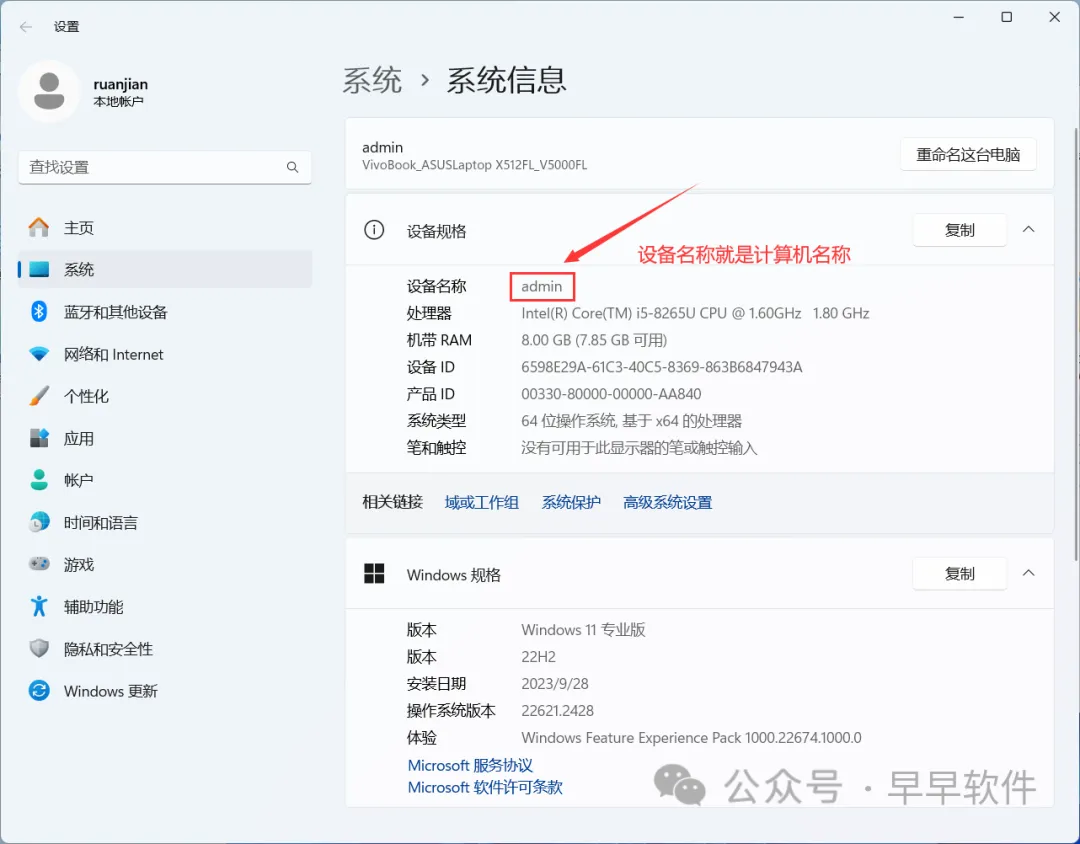Click the back arrow in Settings title bar
This screenshot has width=1080, height=844.
tap(26, 27)
